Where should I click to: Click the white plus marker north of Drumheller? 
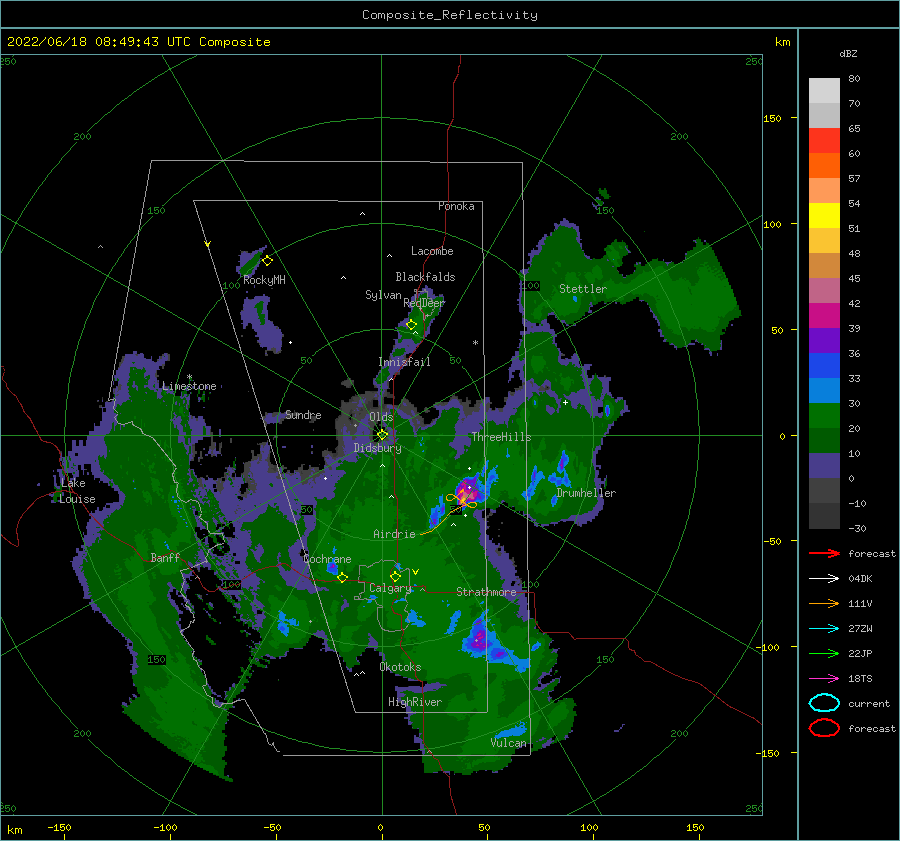pos(565,402)
